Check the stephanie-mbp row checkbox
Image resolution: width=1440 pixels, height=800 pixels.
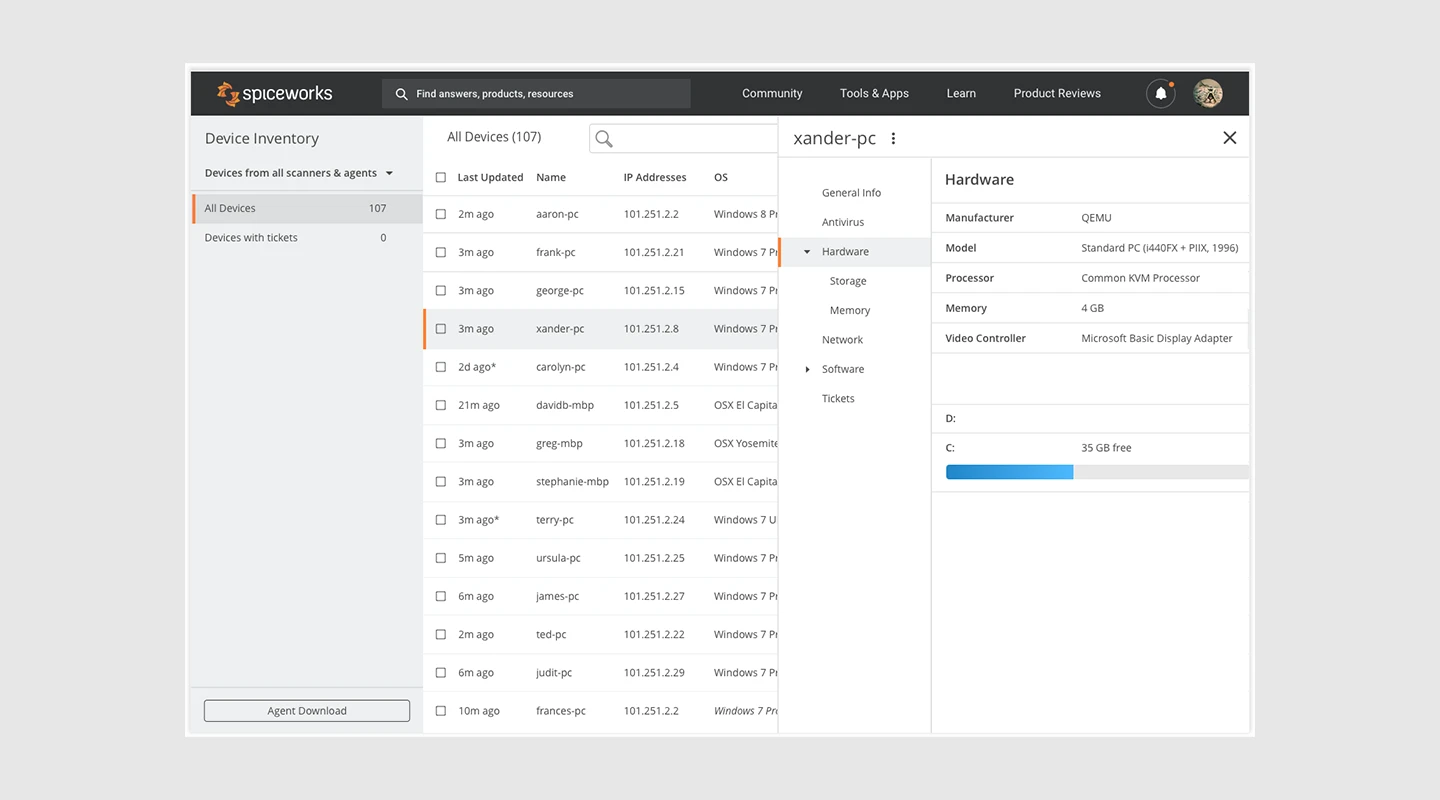[x=441, y=481]
